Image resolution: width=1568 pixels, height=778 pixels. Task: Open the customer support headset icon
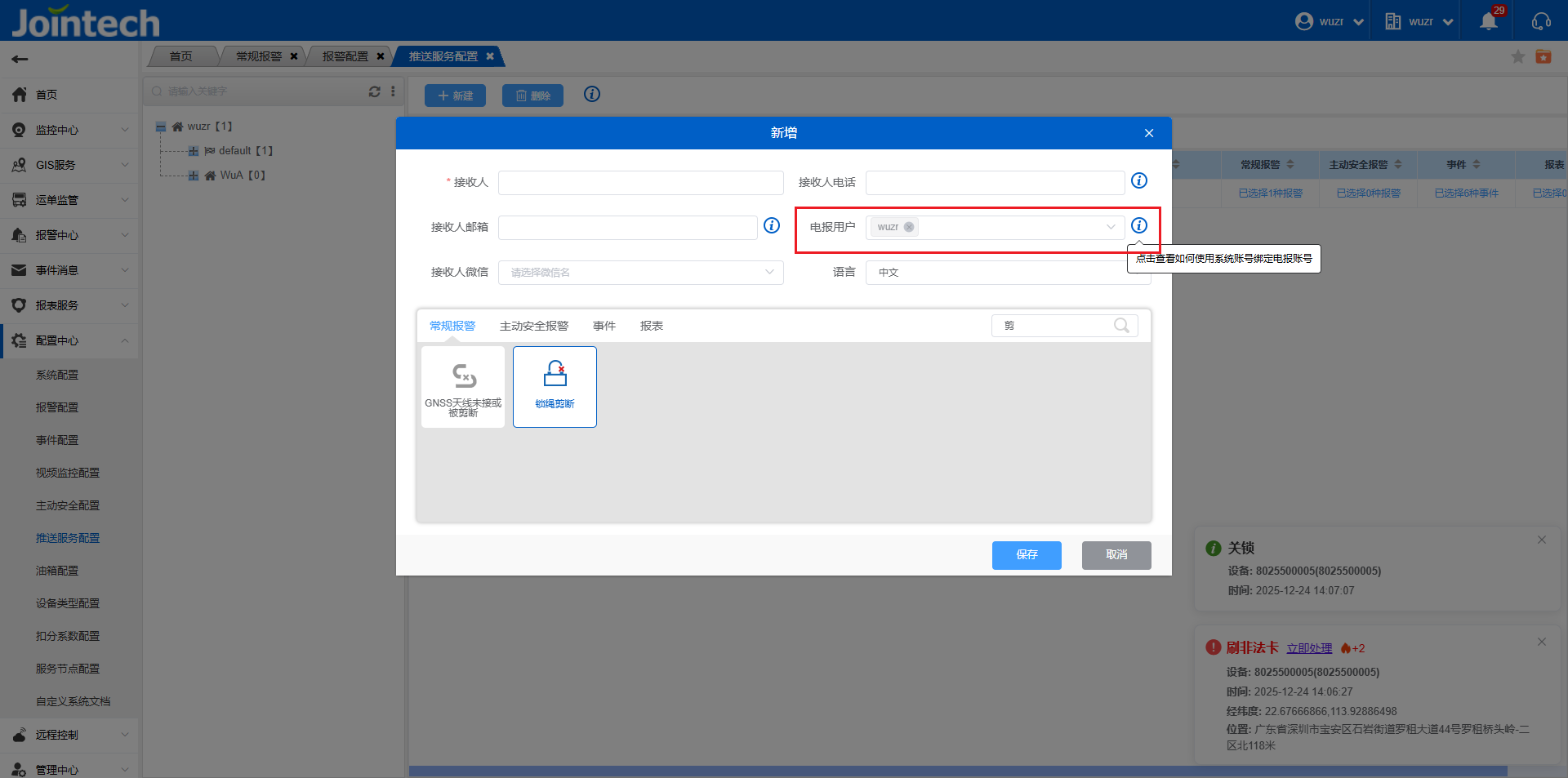pyautogui.click(x=1541, y=22)
